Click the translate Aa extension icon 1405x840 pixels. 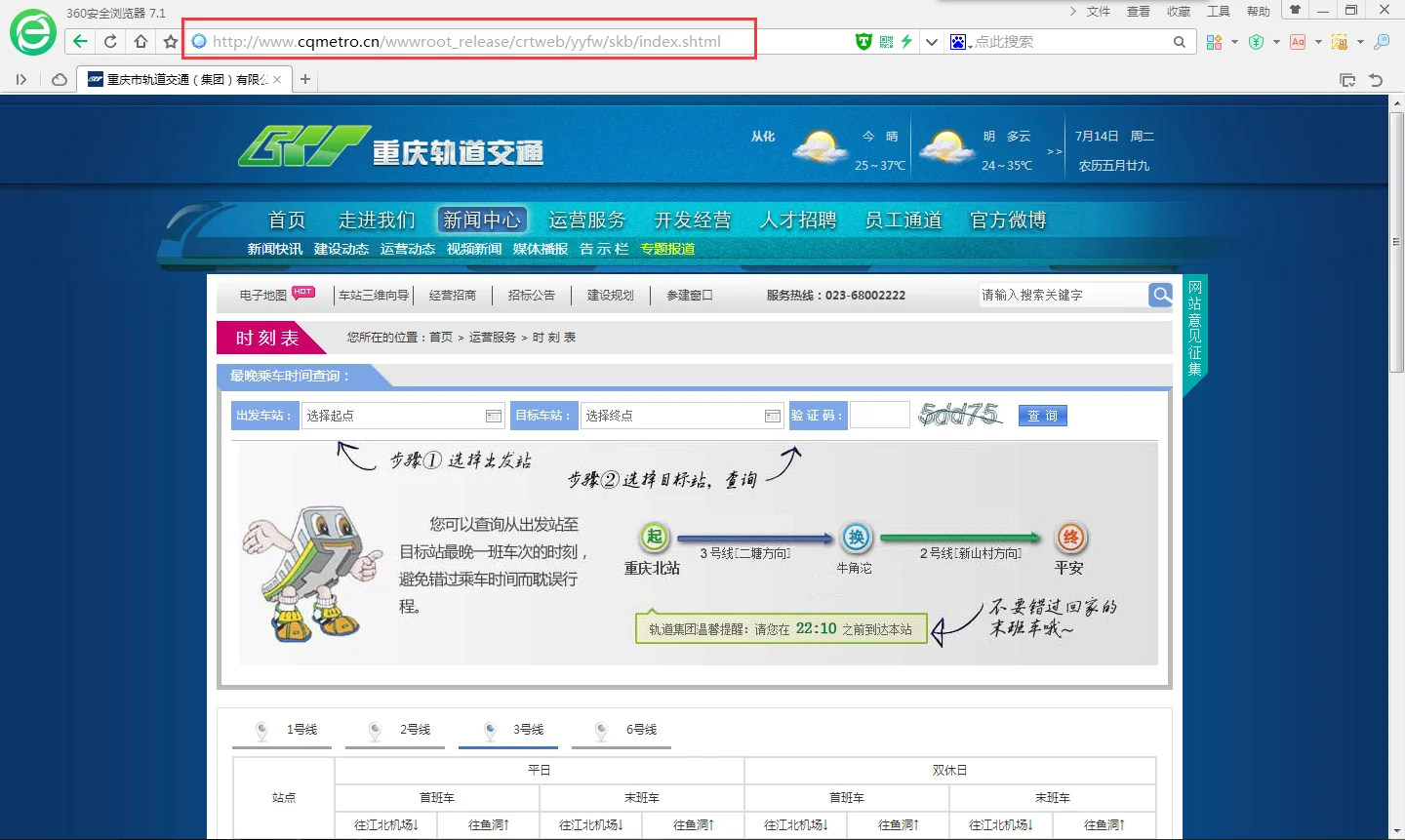1298,42
